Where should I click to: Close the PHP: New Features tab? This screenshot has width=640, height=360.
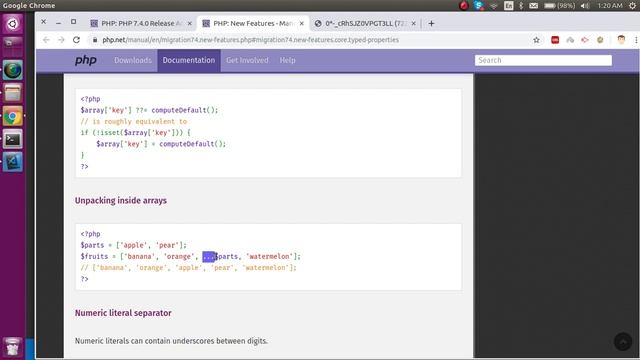click(302, 24)
